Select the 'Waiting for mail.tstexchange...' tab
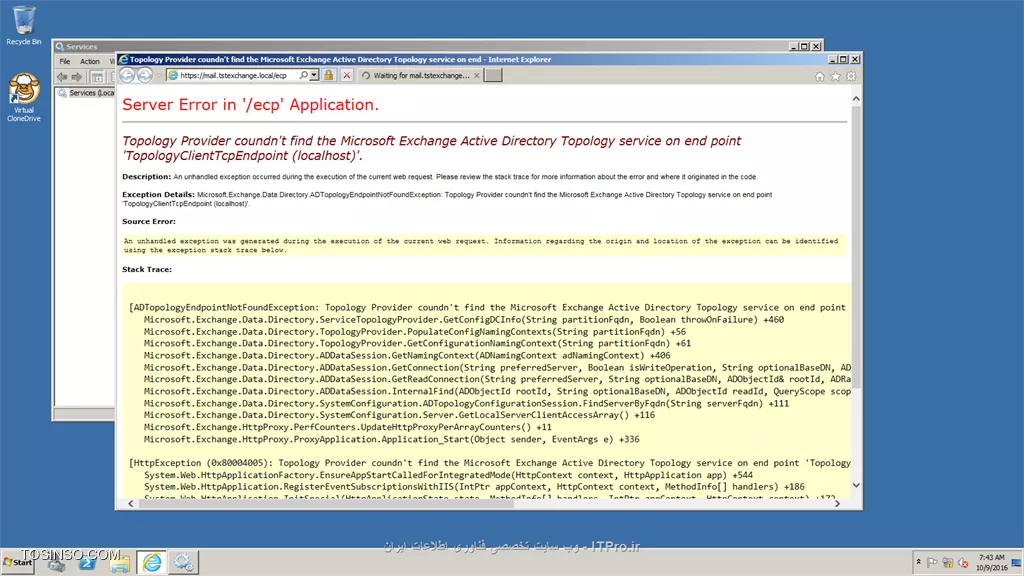This screenshot has width=1024, height=576. click(421, 76)
